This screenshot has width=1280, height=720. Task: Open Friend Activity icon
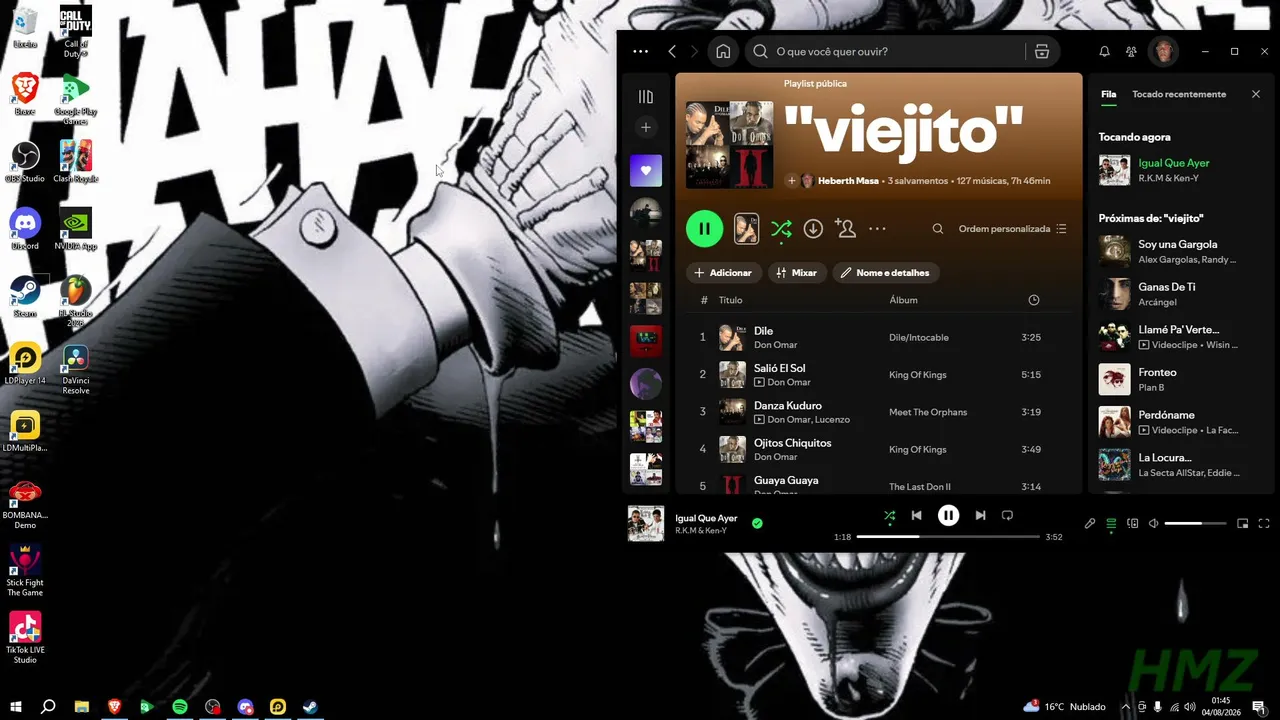click(1131, 51)
